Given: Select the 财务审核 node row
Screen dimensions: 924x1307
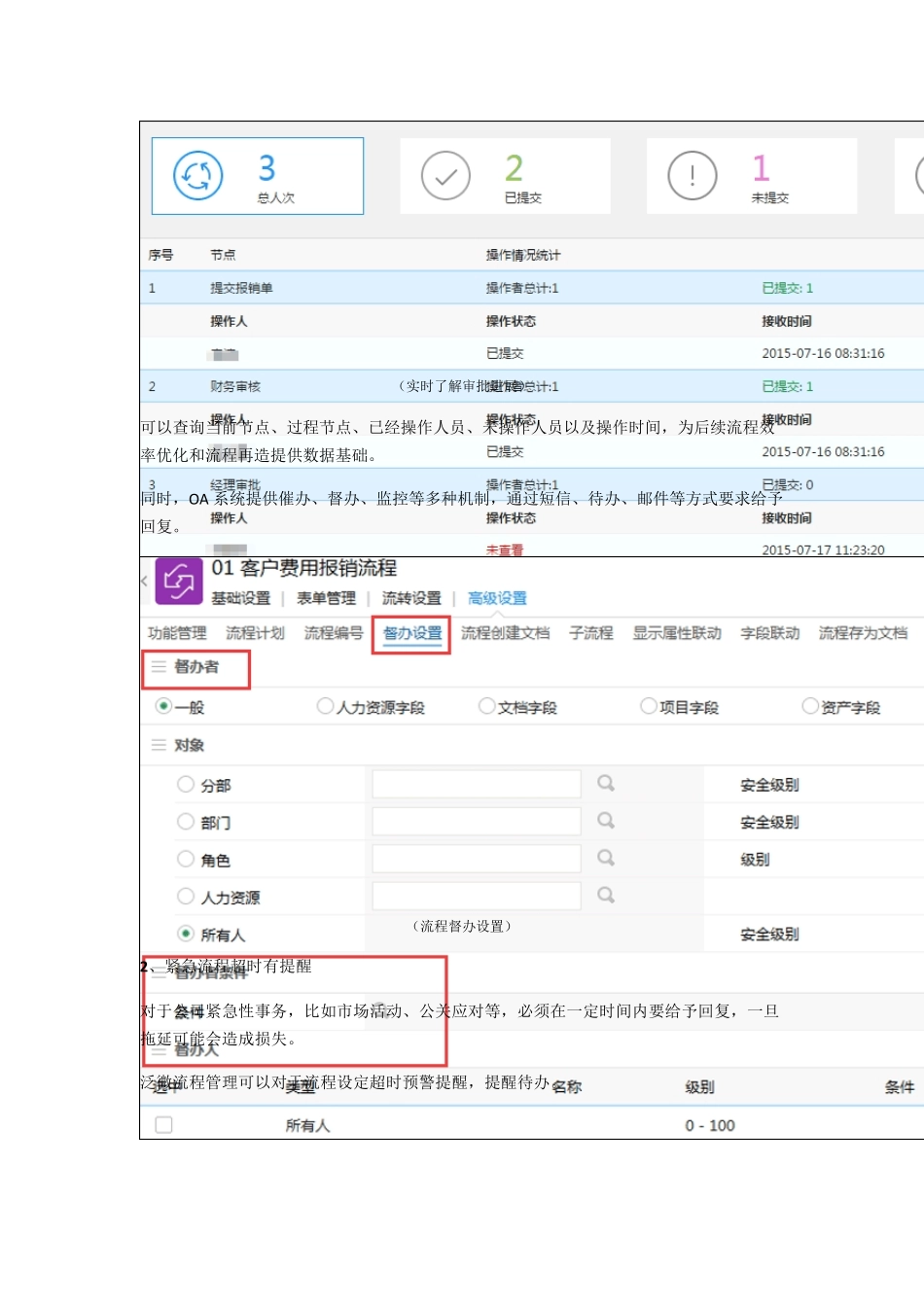Looking at the screenshot, I should (x=532, y=386).
